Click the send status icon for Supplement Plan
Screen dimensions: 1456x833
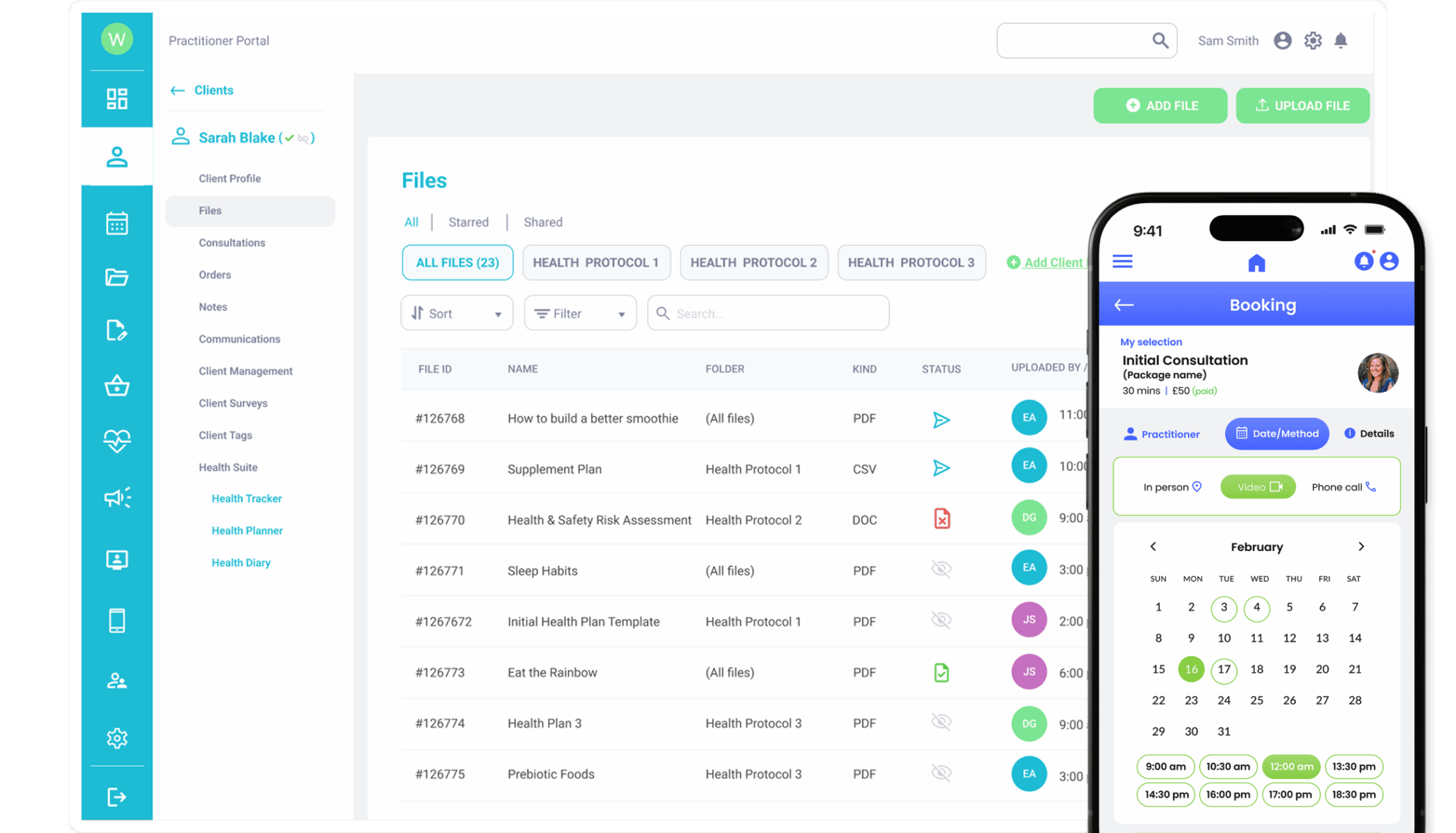(940, 469)
